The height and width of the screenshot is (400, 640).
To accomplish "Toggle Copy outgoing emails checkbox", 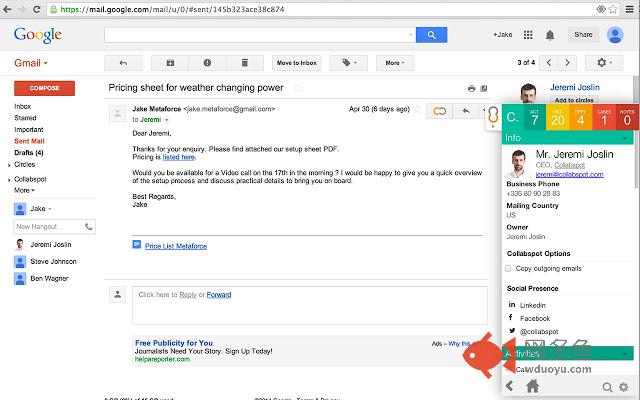I will point(508,268).
